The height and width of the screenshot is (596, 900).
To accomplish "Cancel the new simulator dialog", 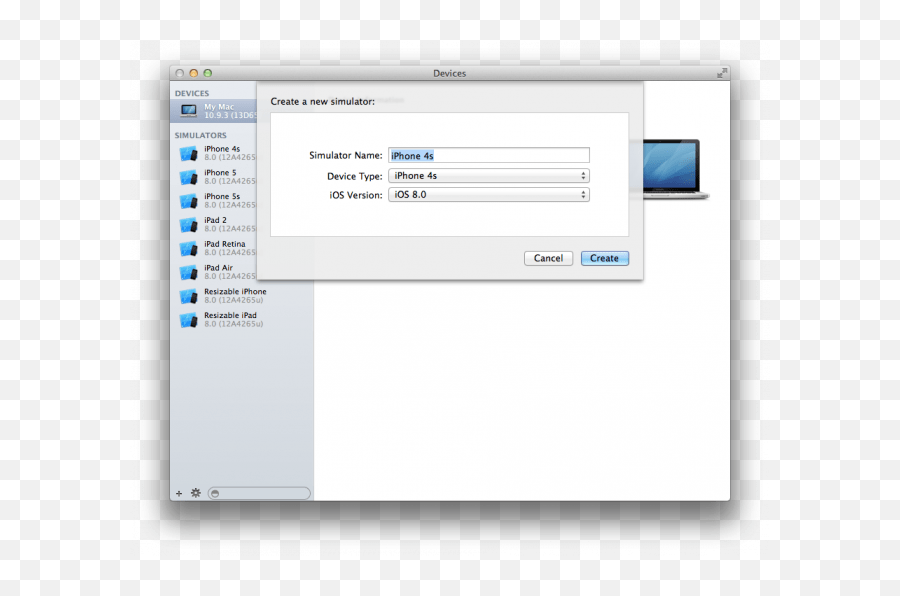I will coord(548,258).
